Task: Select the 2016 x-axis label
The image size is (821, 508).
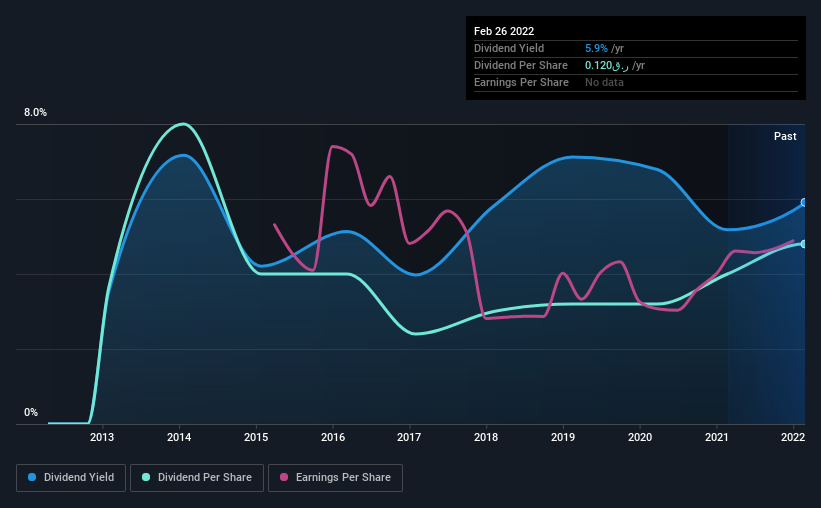Action: [333, 437]
